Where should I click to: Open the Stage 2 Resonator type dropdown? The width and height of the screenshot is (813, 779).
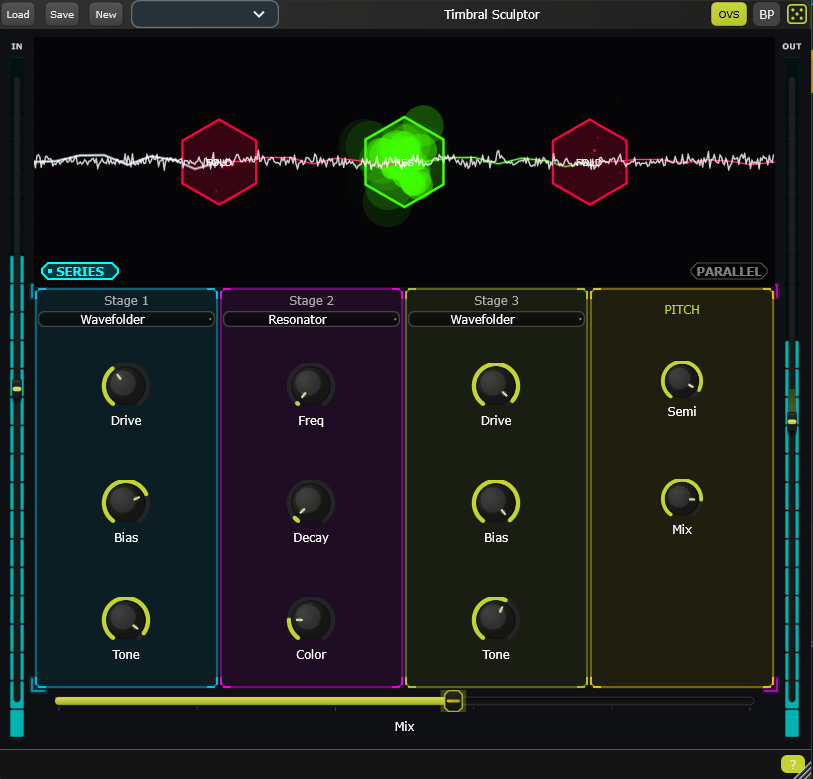point(310,318)
